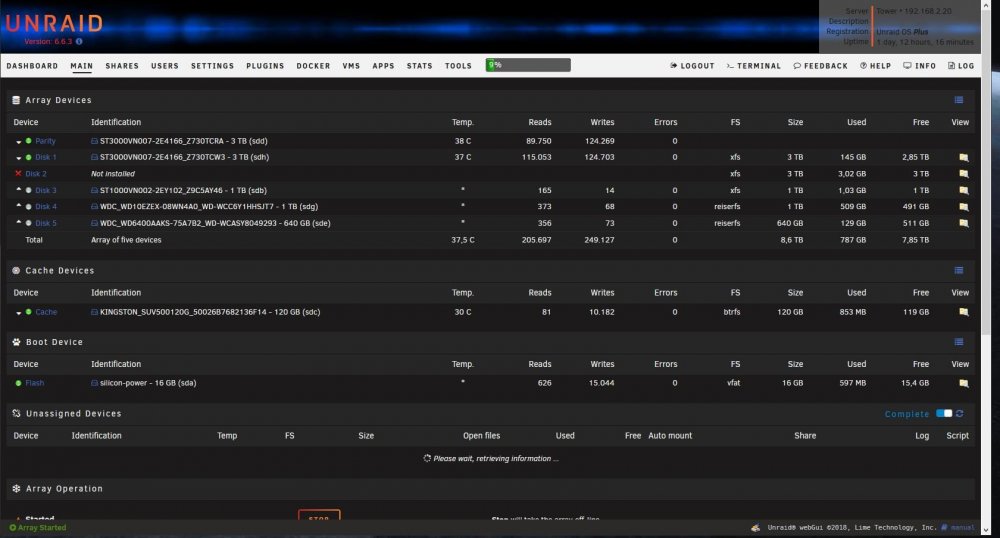
Task: Click the Disk 2 red X status icon
Action: 18,173
